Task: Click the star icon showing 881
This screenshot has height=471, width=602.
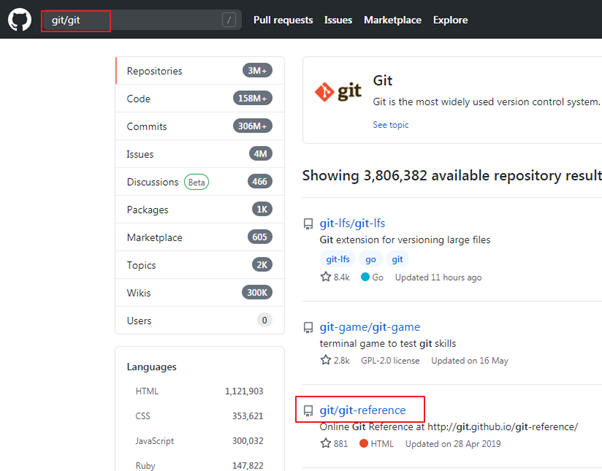Action: (x=326, y=443)
